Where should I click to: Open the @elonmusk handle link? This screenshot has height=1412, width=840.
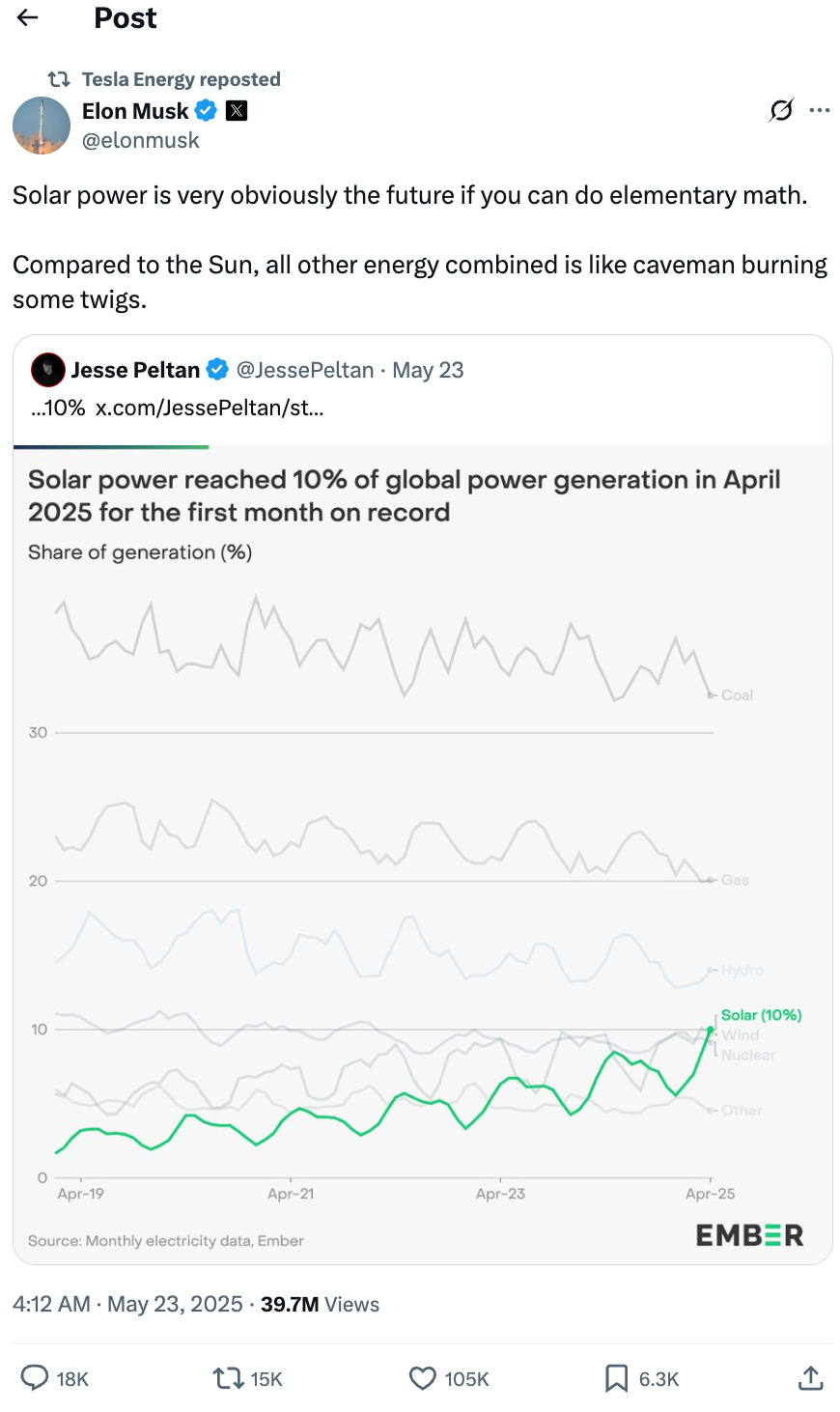pyautogui.click(x=141, y=140)
